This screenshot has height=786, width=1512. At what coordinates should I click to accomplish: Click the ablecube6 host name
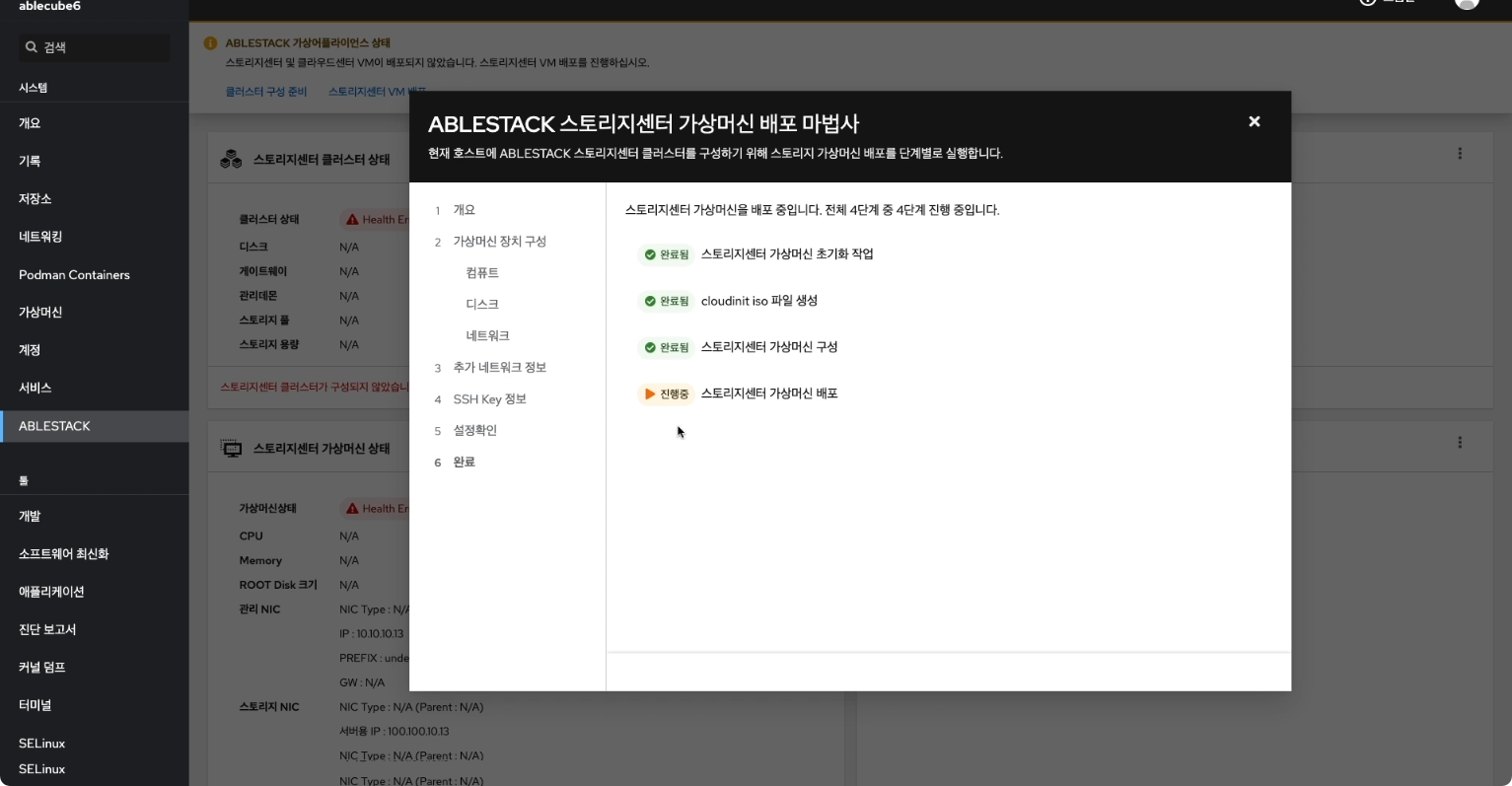(49, 6)
